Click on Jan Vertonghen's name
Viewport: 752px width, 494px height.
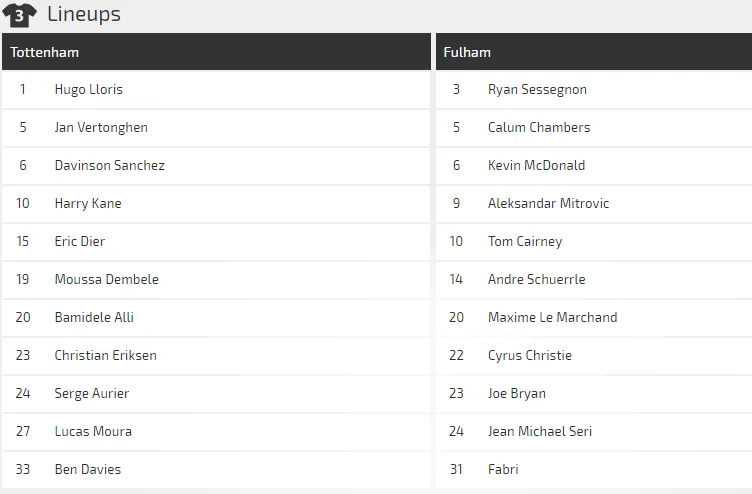point(101,127)
